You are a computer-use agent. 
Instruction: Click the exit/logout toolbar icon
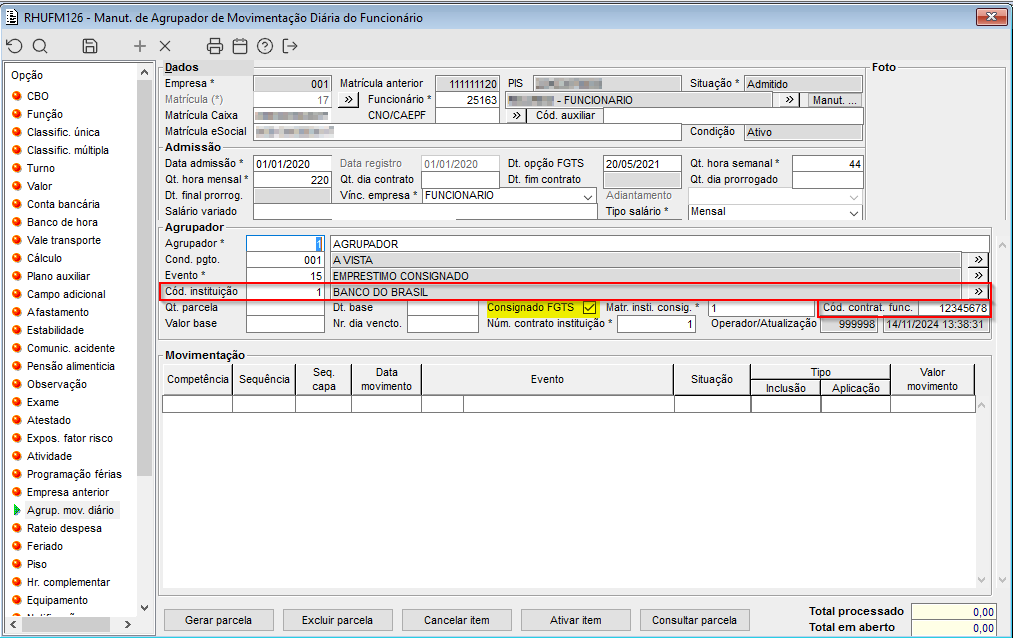point(290,46)
